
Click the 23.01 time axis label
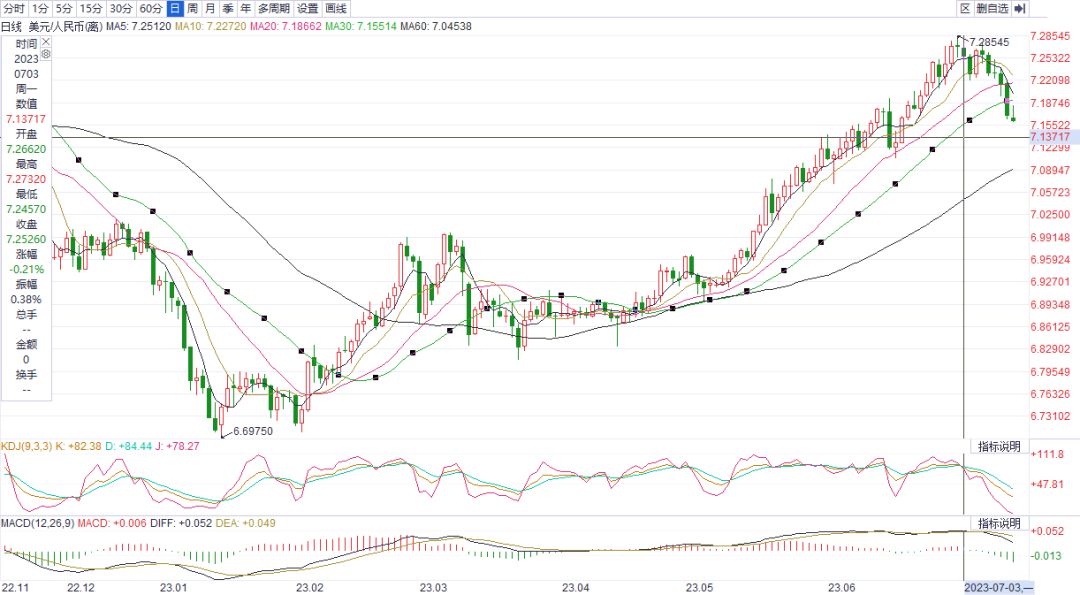tap(173, 587)
